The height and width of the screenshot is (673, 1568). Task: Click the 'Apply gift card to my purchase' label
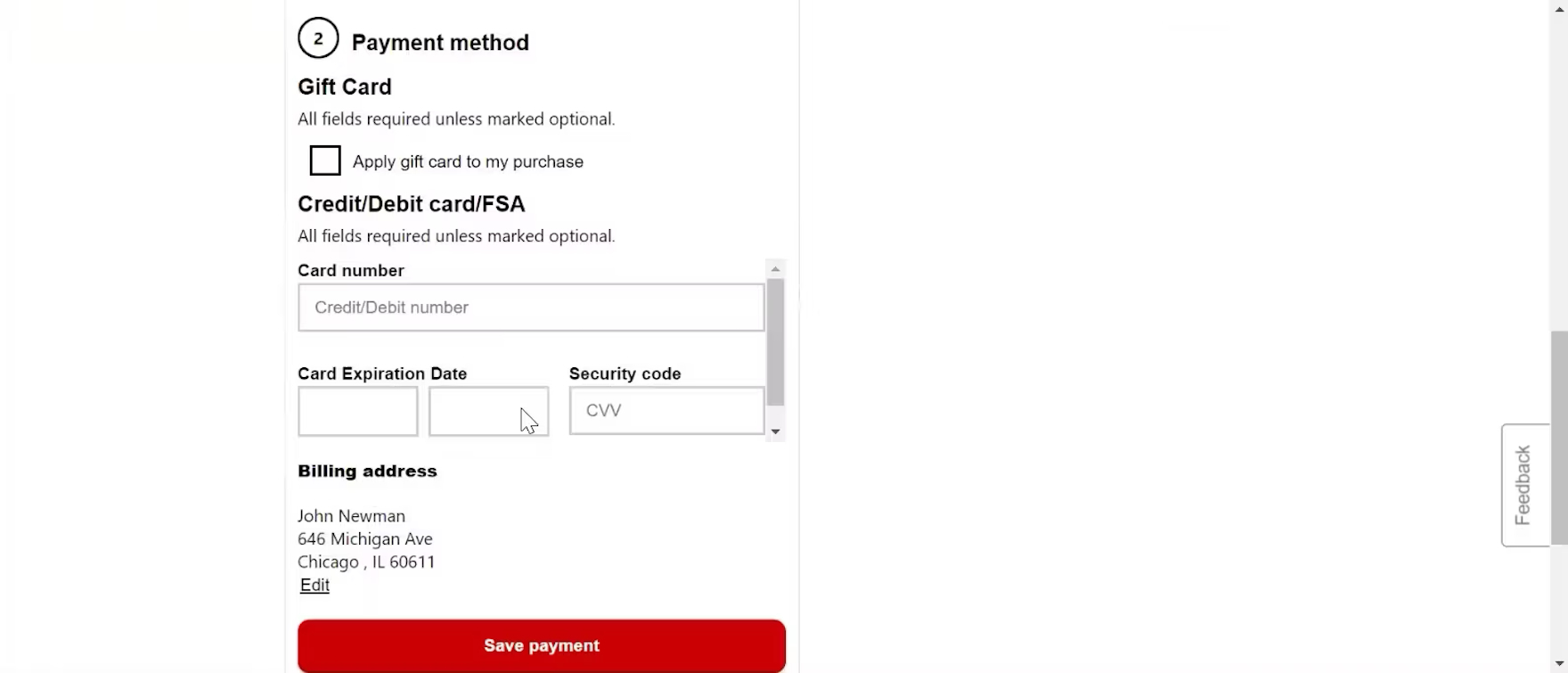point(468,162)
